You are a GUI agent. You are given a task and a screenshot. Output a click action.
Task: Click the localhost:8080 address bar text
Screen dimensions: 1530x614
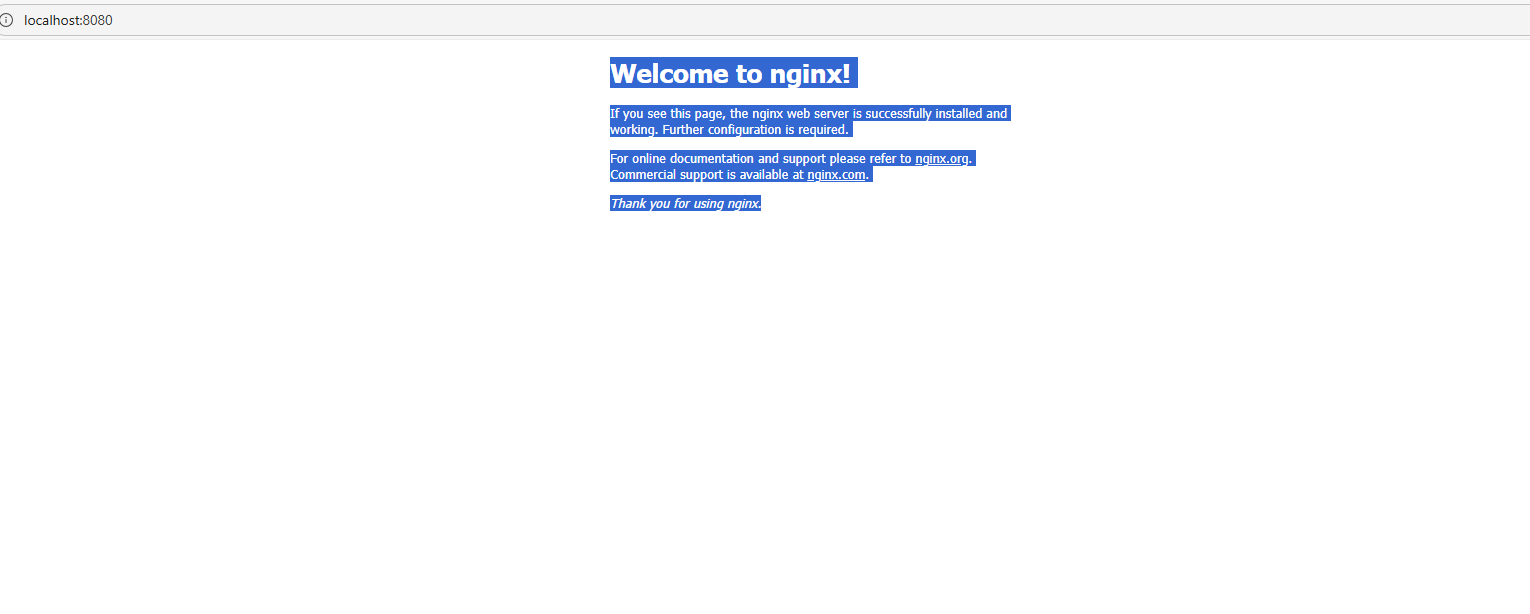(x=68, y=20)
